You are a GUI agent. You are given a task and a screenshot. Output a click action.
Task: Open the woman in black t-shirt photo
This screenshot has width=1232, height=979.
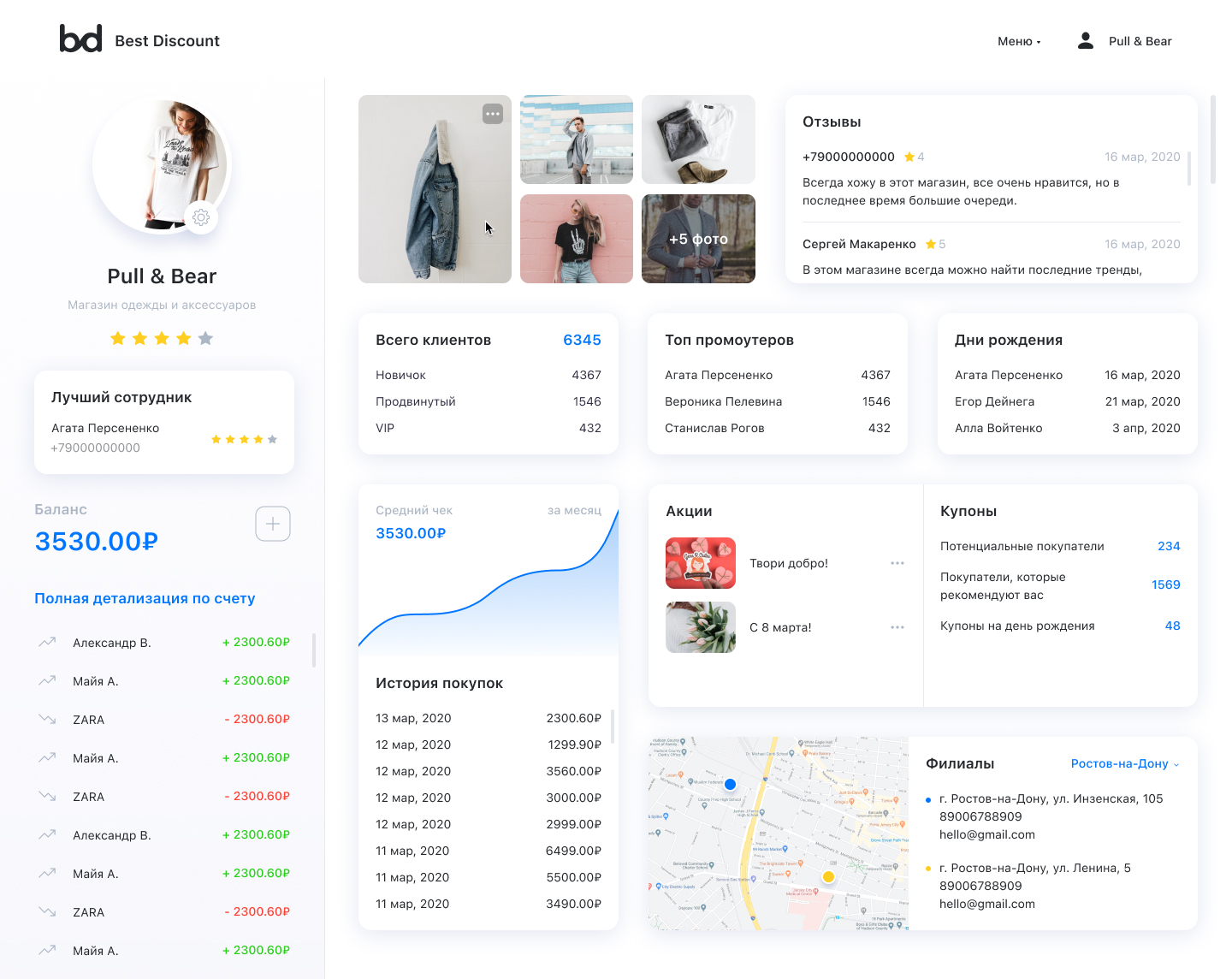click(577, 239)
